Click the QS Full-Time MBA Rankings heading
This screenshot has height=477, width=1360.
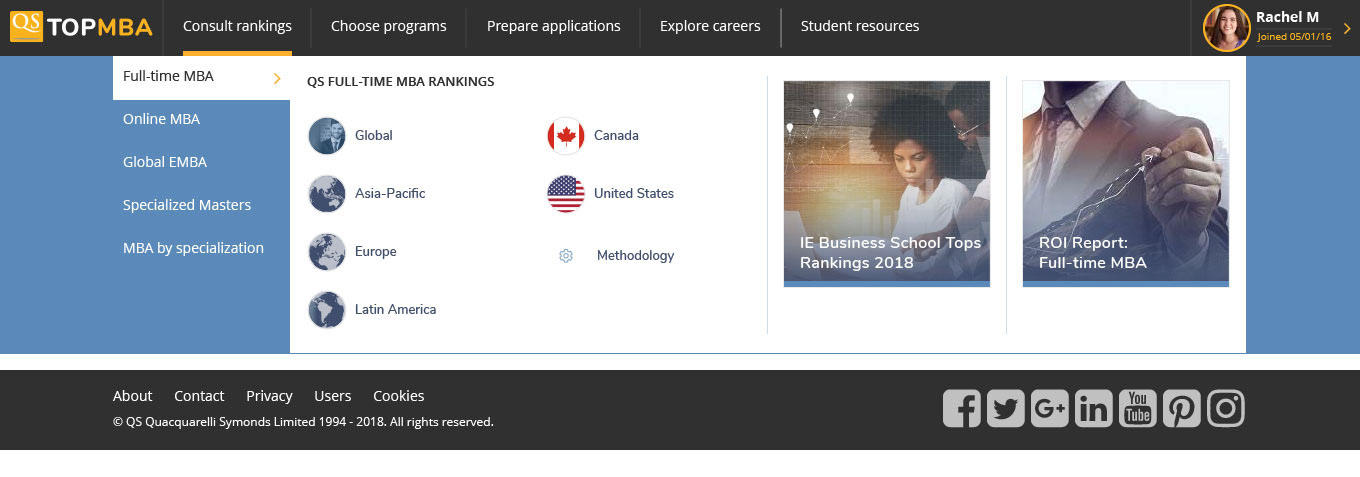point(401,82)
